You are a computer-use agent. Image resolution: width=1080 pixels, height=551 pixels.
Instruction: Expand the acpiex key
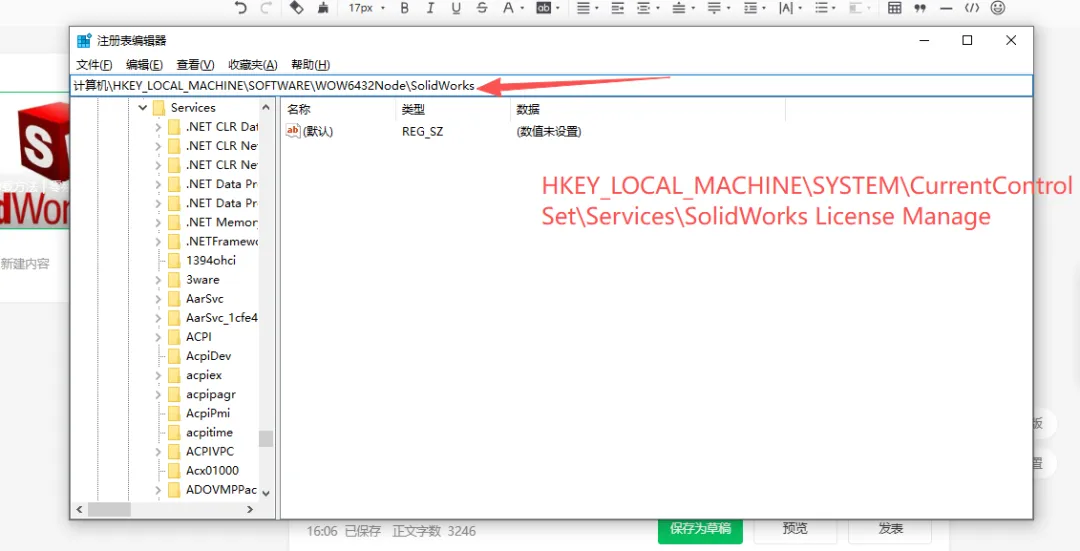tap(158, 375)
